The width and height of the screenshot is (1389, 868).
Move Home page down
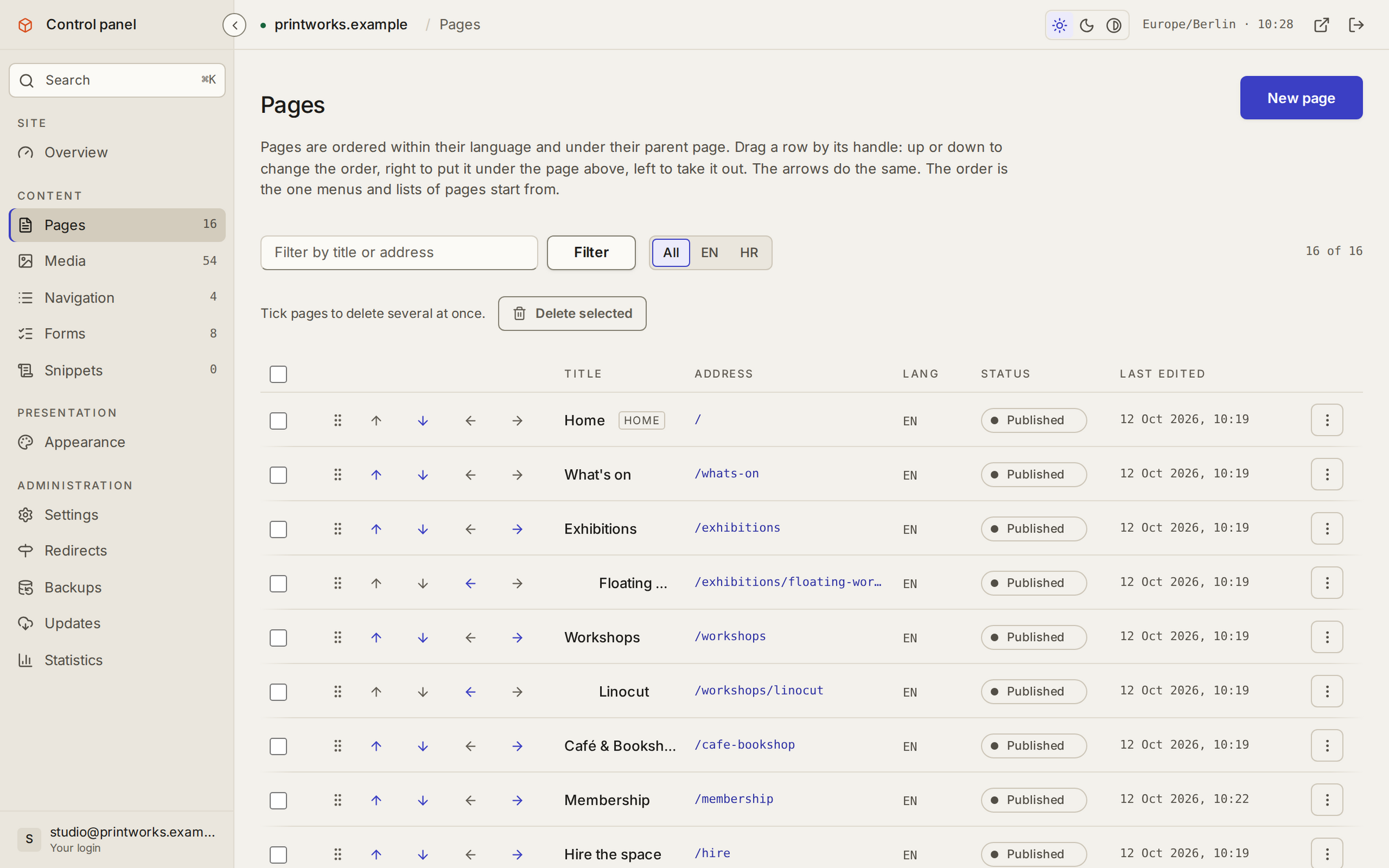coord(423,421)
